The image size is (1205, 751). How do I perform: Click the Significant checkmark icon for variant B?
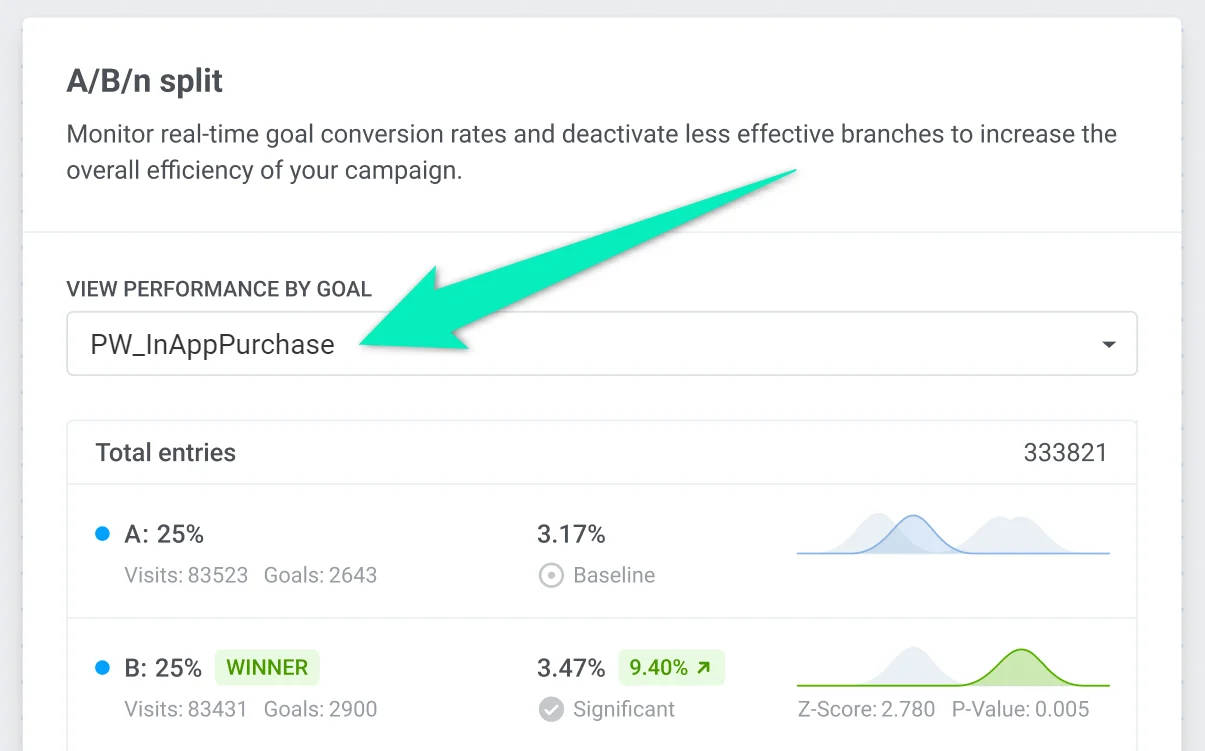[x=550, y=709]
